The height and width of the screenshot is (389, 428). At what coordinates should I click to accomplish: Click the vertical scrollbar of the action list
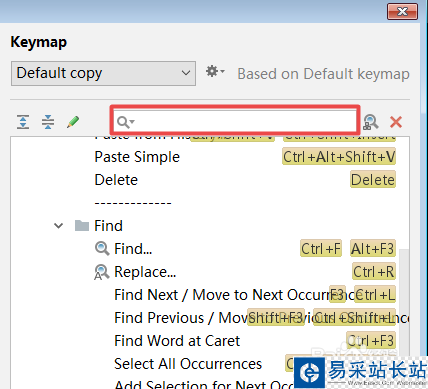pos(404,300)
